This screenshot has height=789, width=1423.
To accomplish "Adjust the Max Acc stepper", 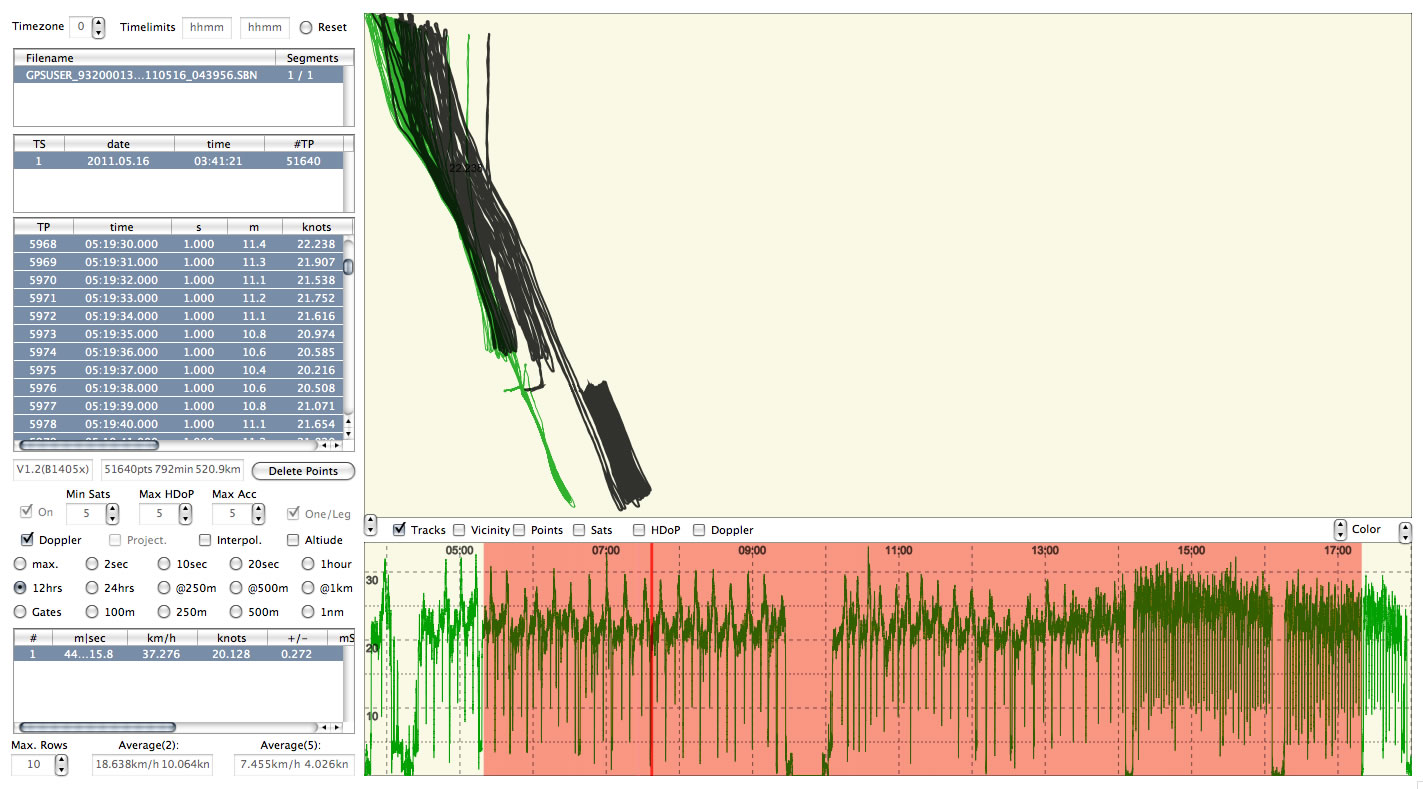I will coord(258,513).
